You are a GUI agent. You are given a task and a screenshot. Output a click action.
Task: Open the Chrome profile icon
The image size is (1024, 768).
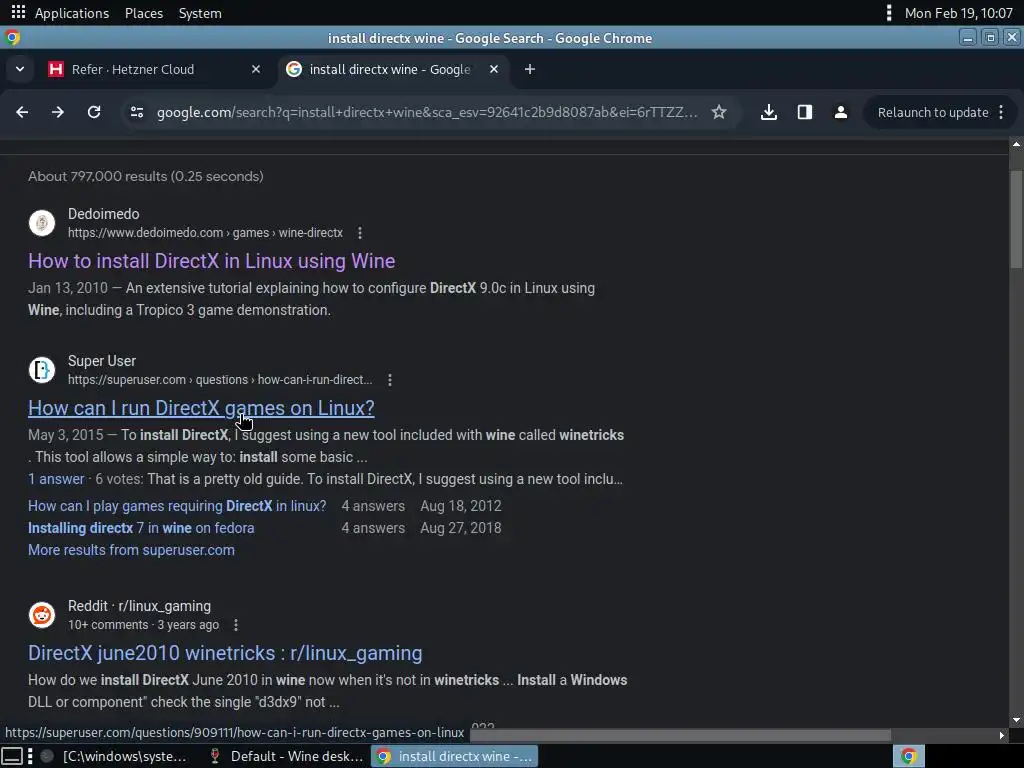[x=840, y=112]
